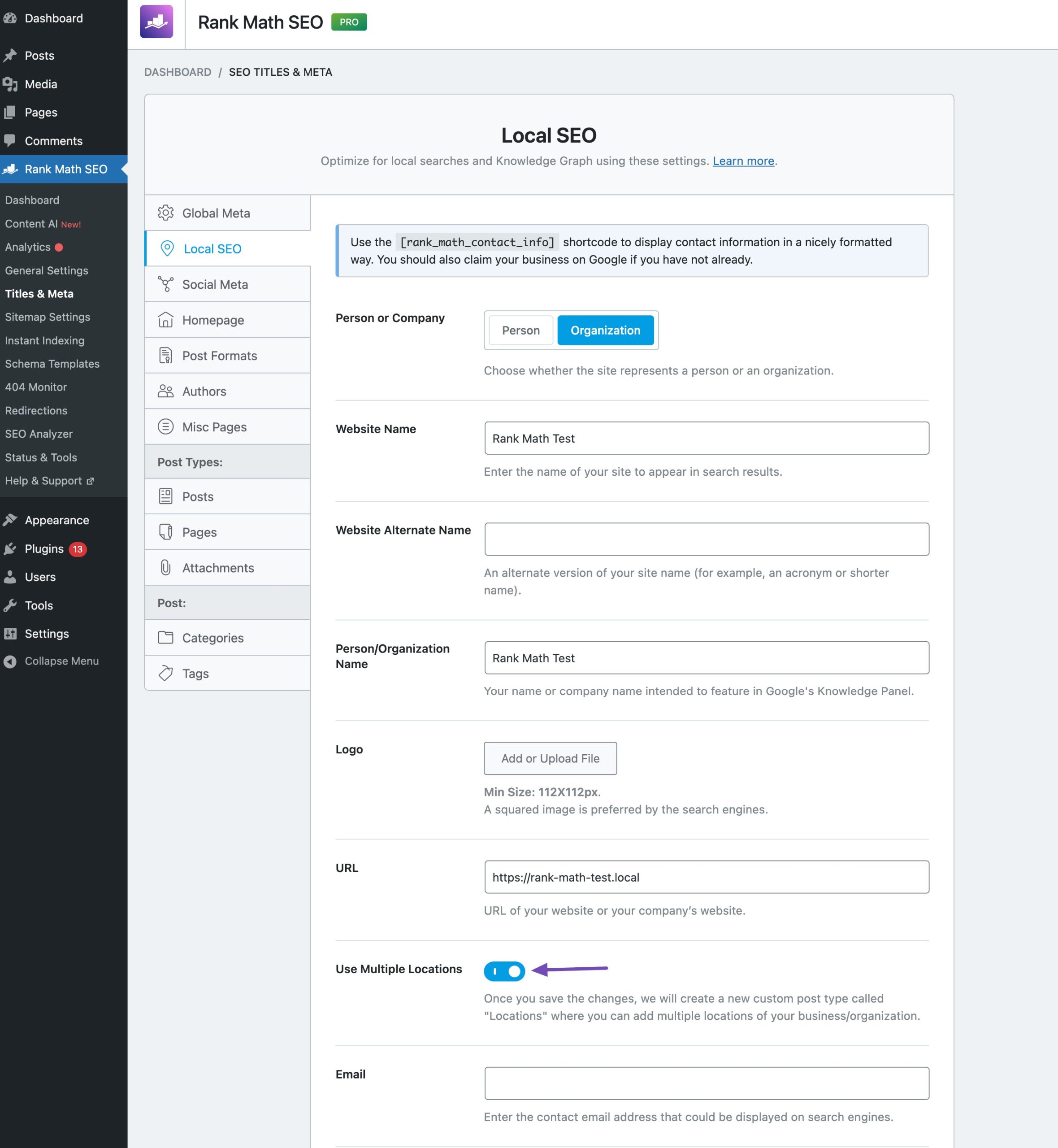The image size is (1058, 1148).
Task: Click the Social Meta network icon
Action: coord(165,284)
